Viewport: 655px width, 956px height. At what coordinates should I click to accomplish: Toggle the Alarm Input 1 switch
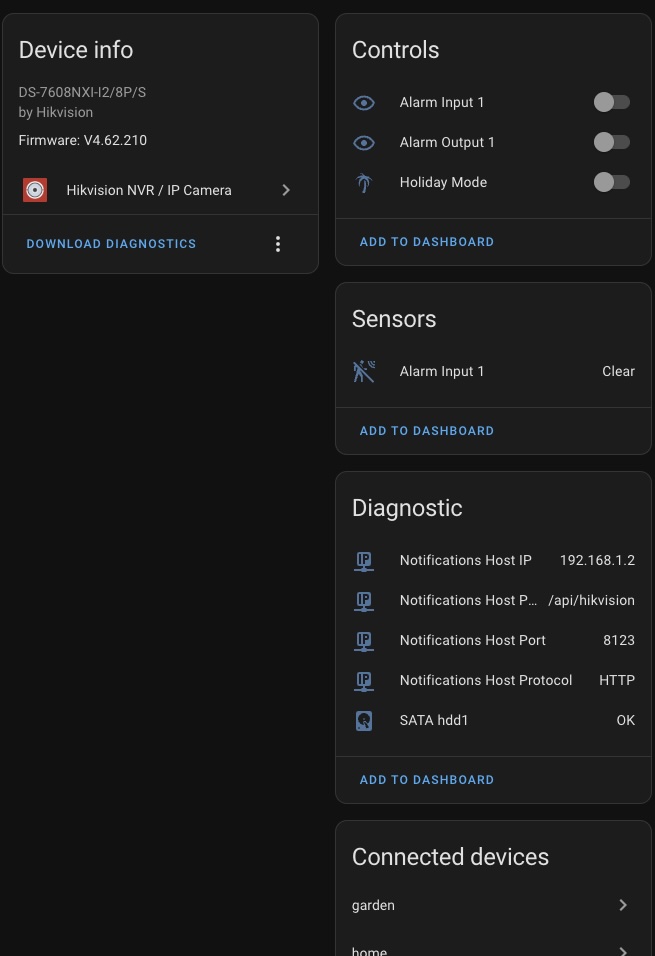[612, 102]
